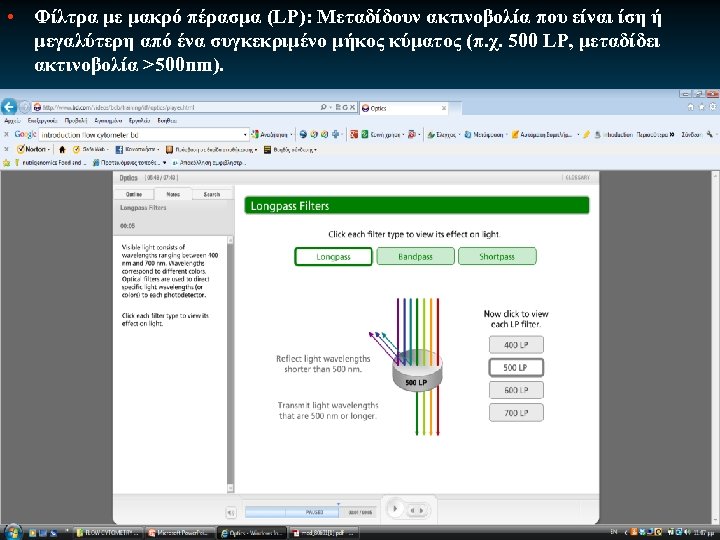Switch to the Outline tab in the player
720x540 pixels.
tap(134, 194)
